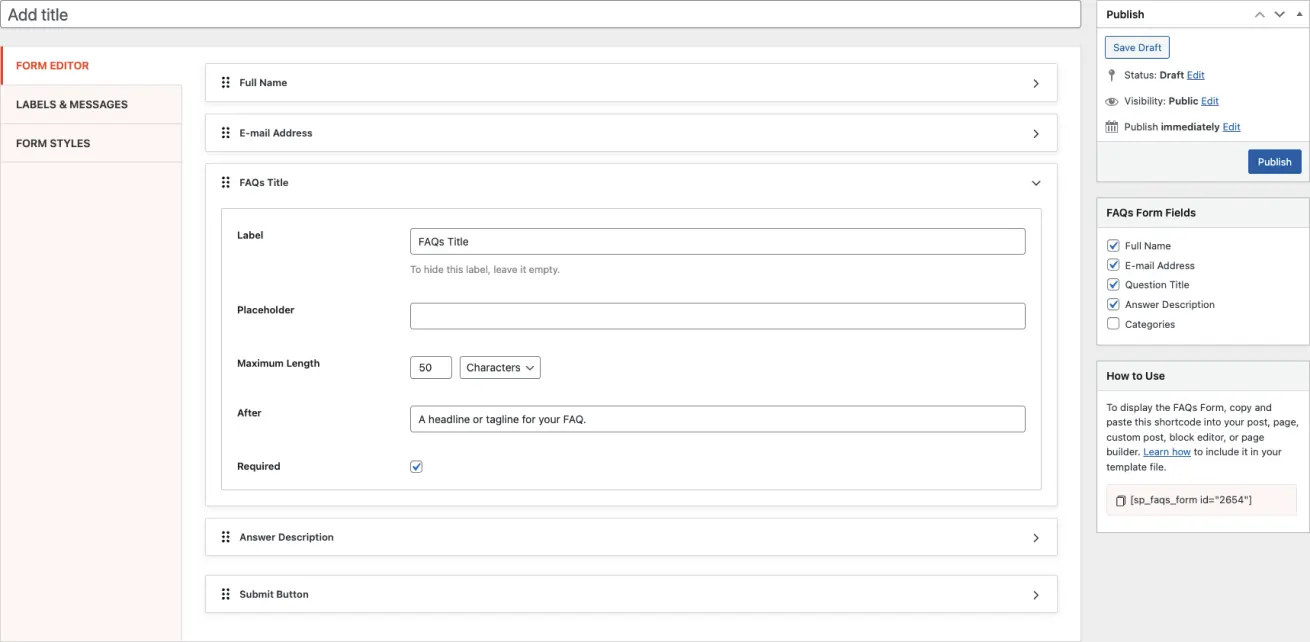The image size is (1310, 642).
Task: Click Save Draft
Action: point(1137,48)
